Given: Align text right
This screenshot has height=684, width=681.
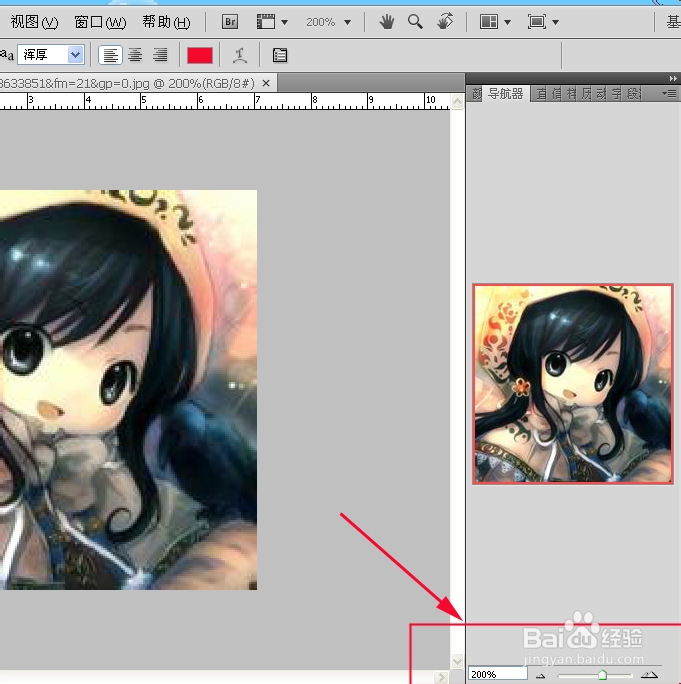Looking at the screenshot, I should tap(160, 55).
